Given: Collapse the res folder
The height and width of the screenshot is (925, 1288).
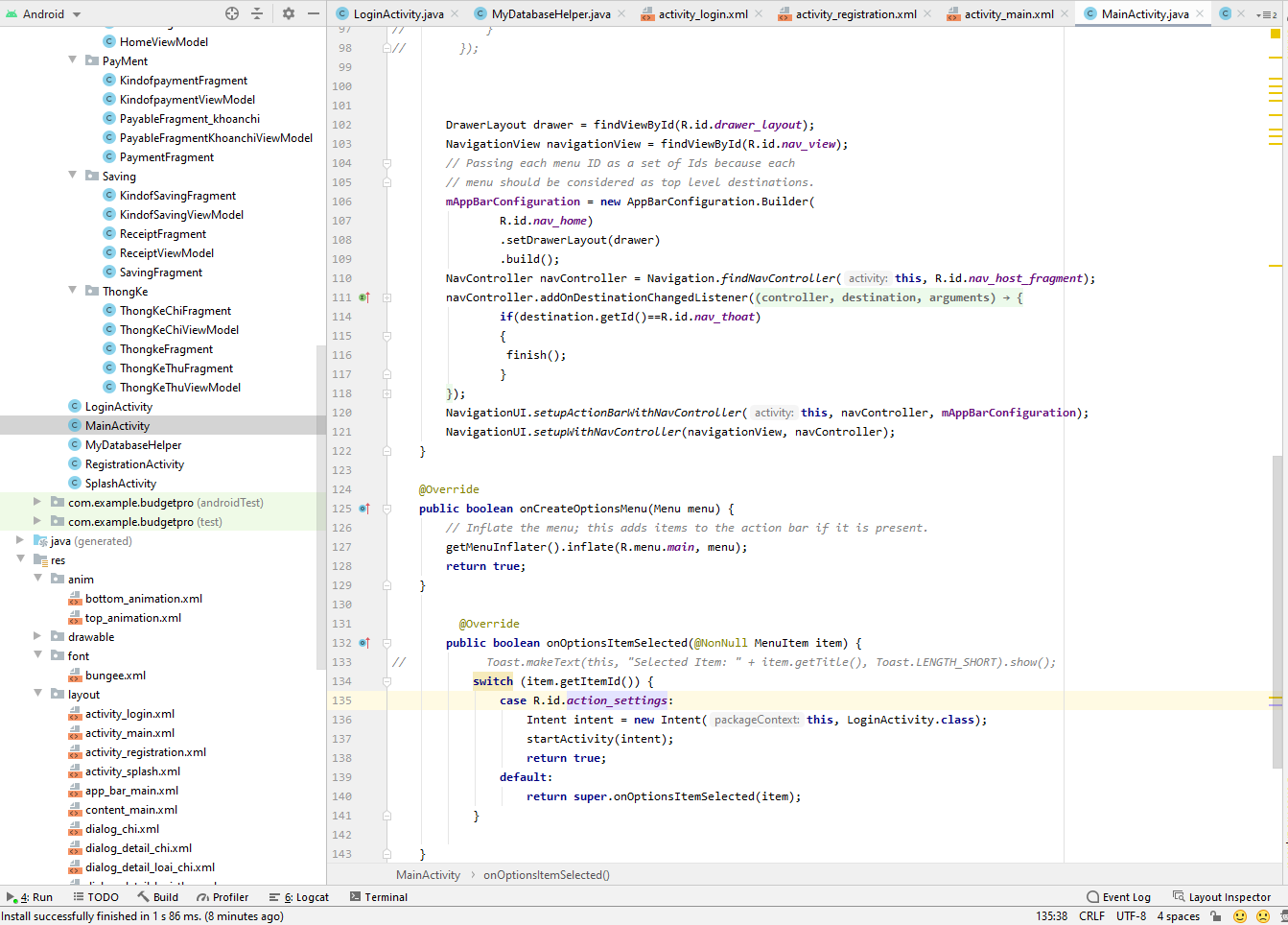Looking at the screenshot, I should pyautogui.click(x=20, y=559).
